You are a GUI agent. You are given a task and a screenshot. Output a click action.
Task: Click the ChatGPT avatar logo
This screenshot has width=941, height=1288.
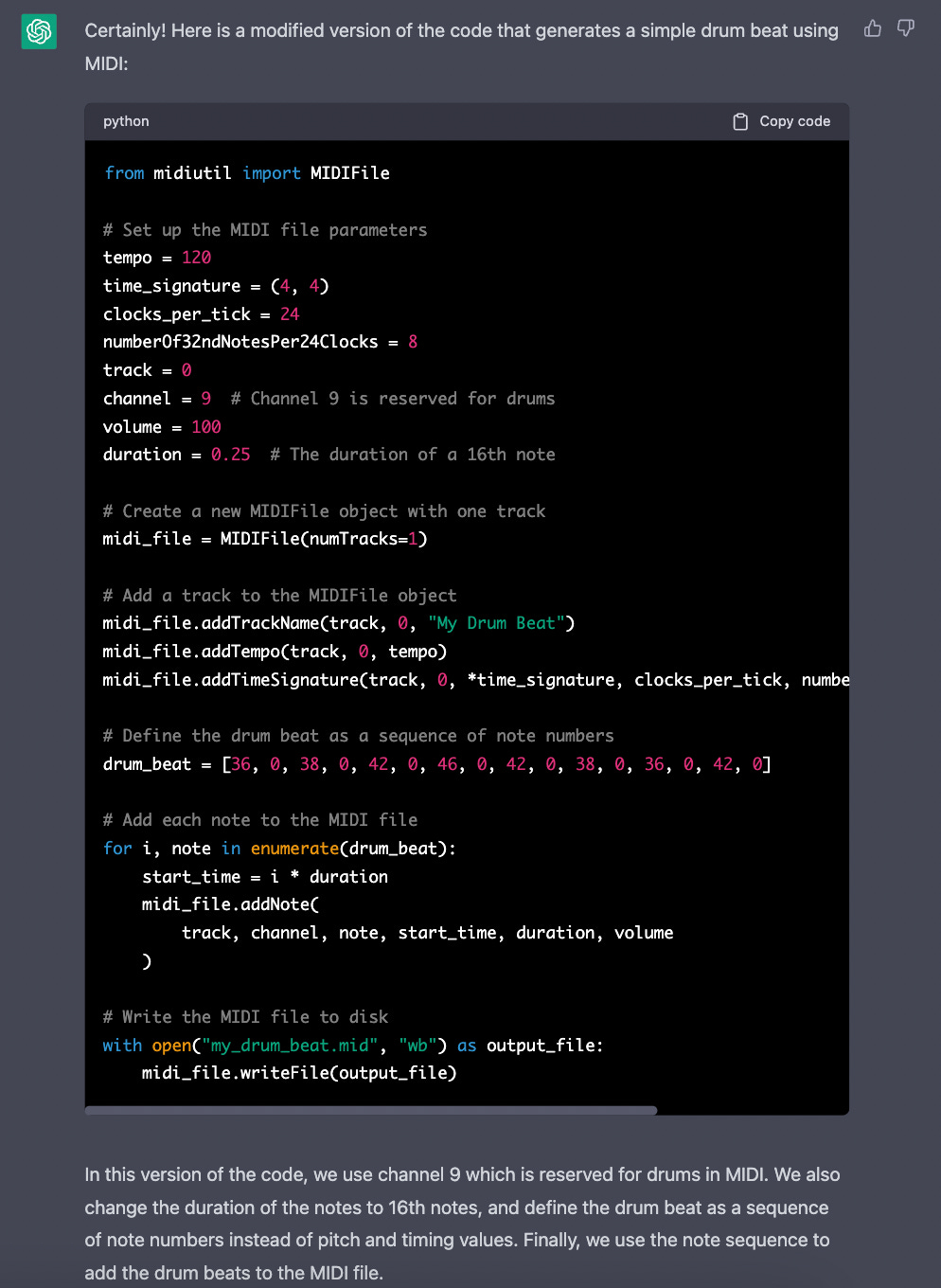point(39,31)
